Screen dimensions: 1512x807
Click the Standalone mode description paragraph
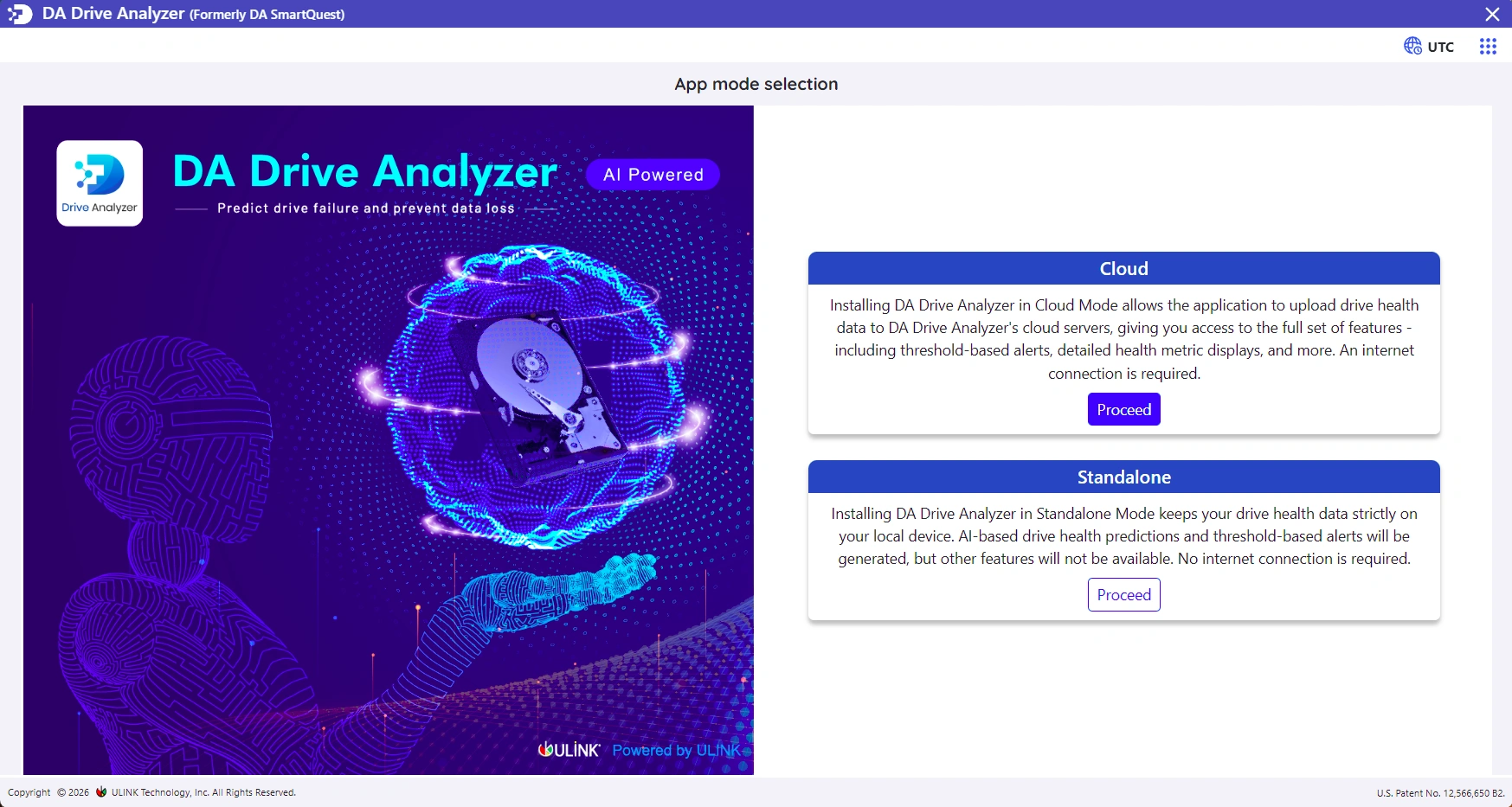pyautogui.click(x=1123, y=535)
